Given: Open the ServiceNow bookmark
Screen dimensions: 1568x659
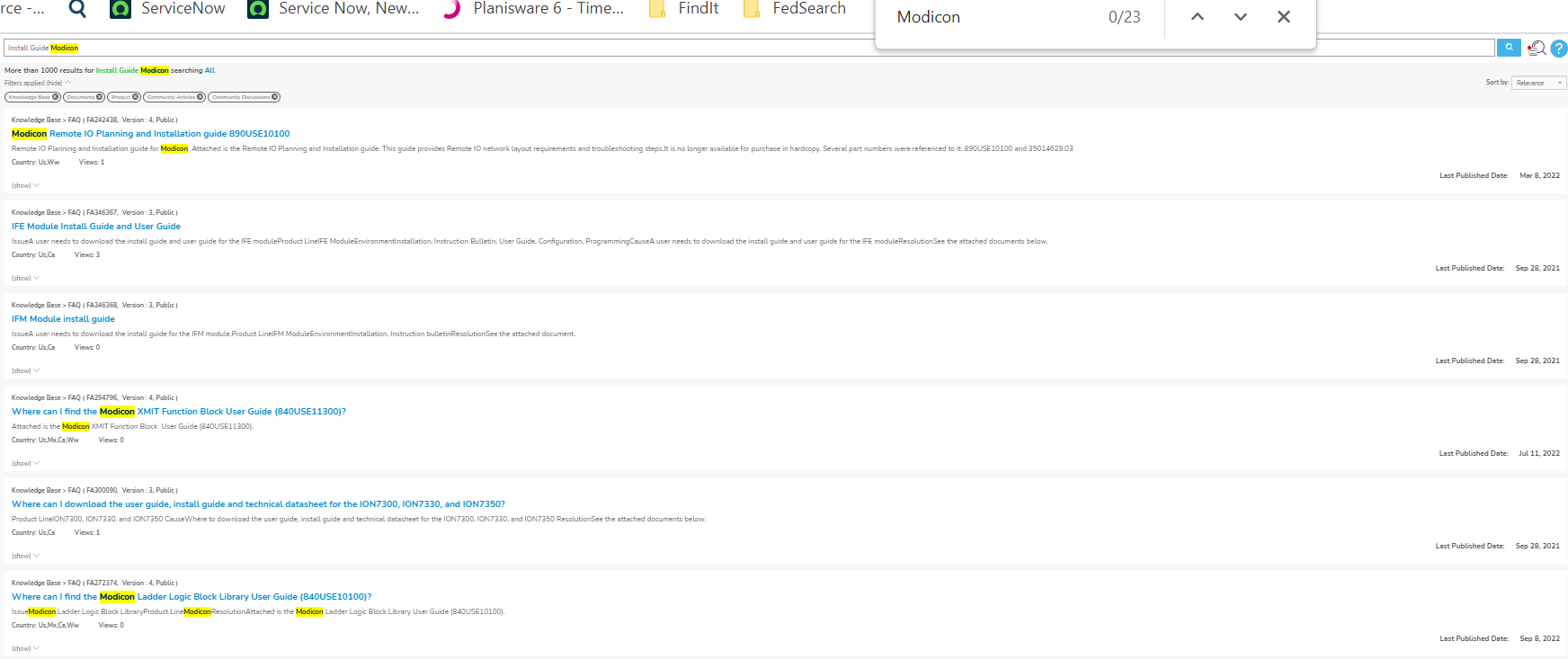Looking at the screenshot, I should pyautogui.click(x=167, y=9).
